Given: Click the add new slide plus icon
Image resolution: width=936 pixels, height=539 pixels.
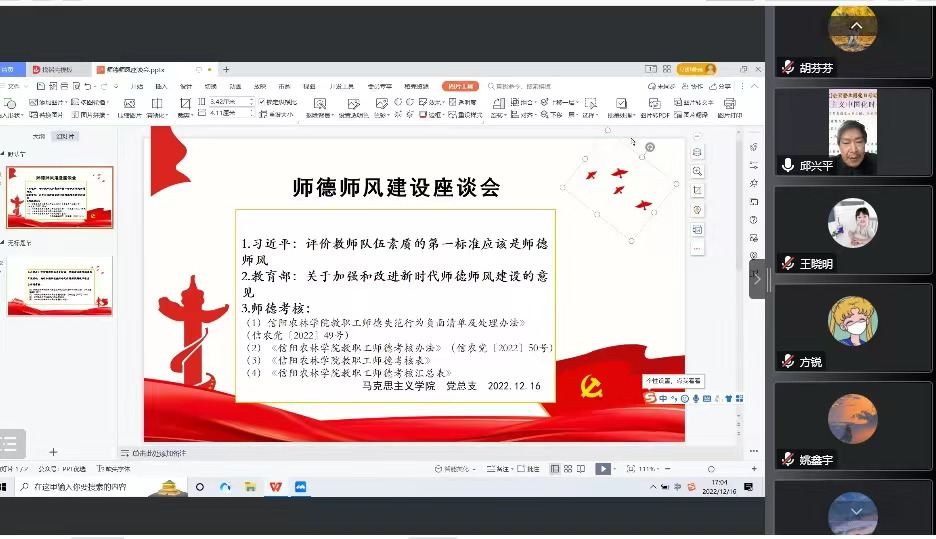Looking at the screenshot, I should point(53,452).
